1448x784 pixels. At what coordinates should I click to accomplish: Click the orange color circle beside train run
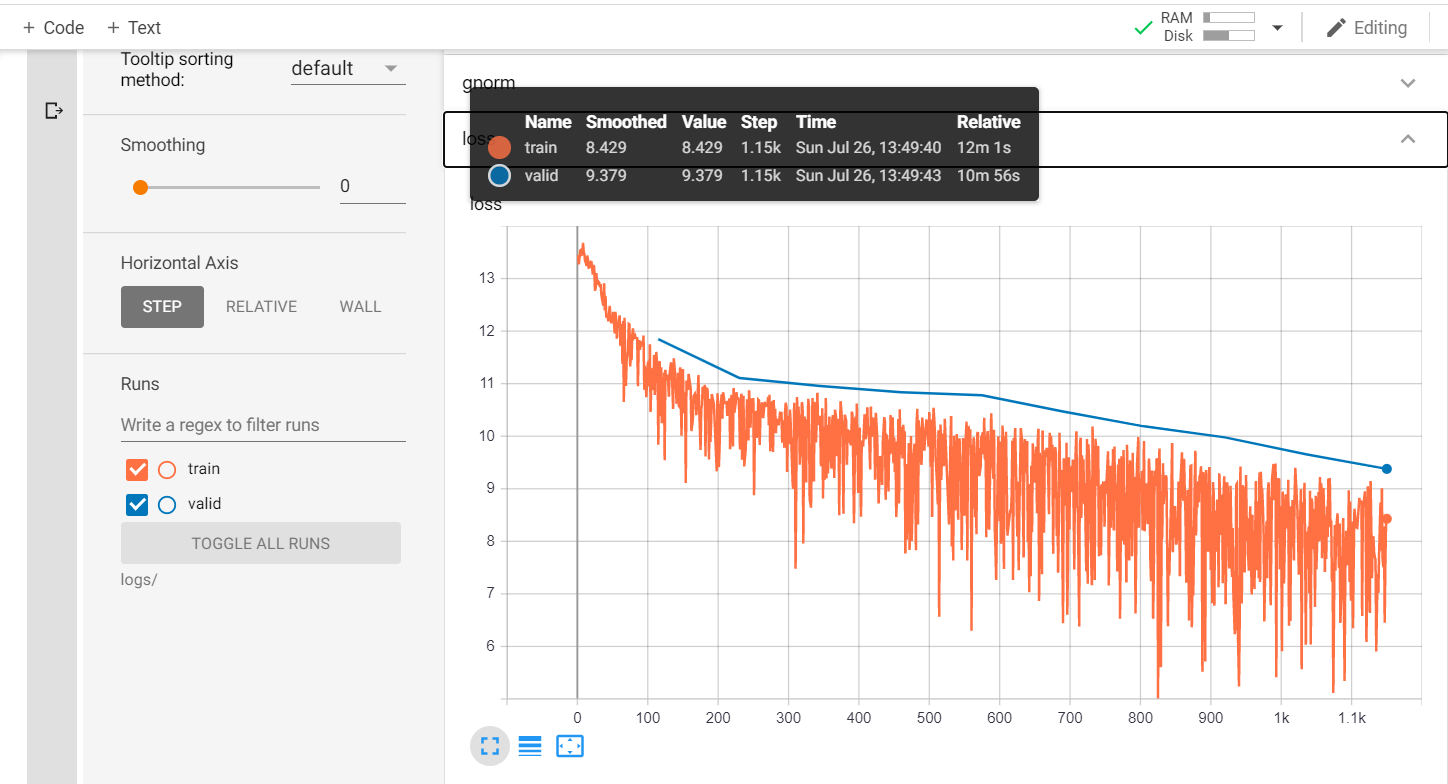(x=166, y=469)
